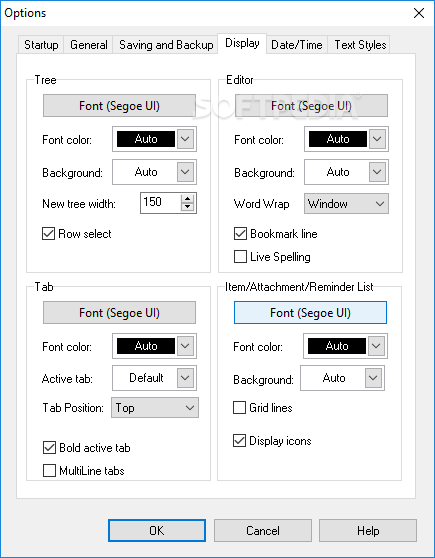The height and width of the screenshot is (558, 435).
Task: Decrease the New tree width spinner value
Action: [x=188, y=207]
